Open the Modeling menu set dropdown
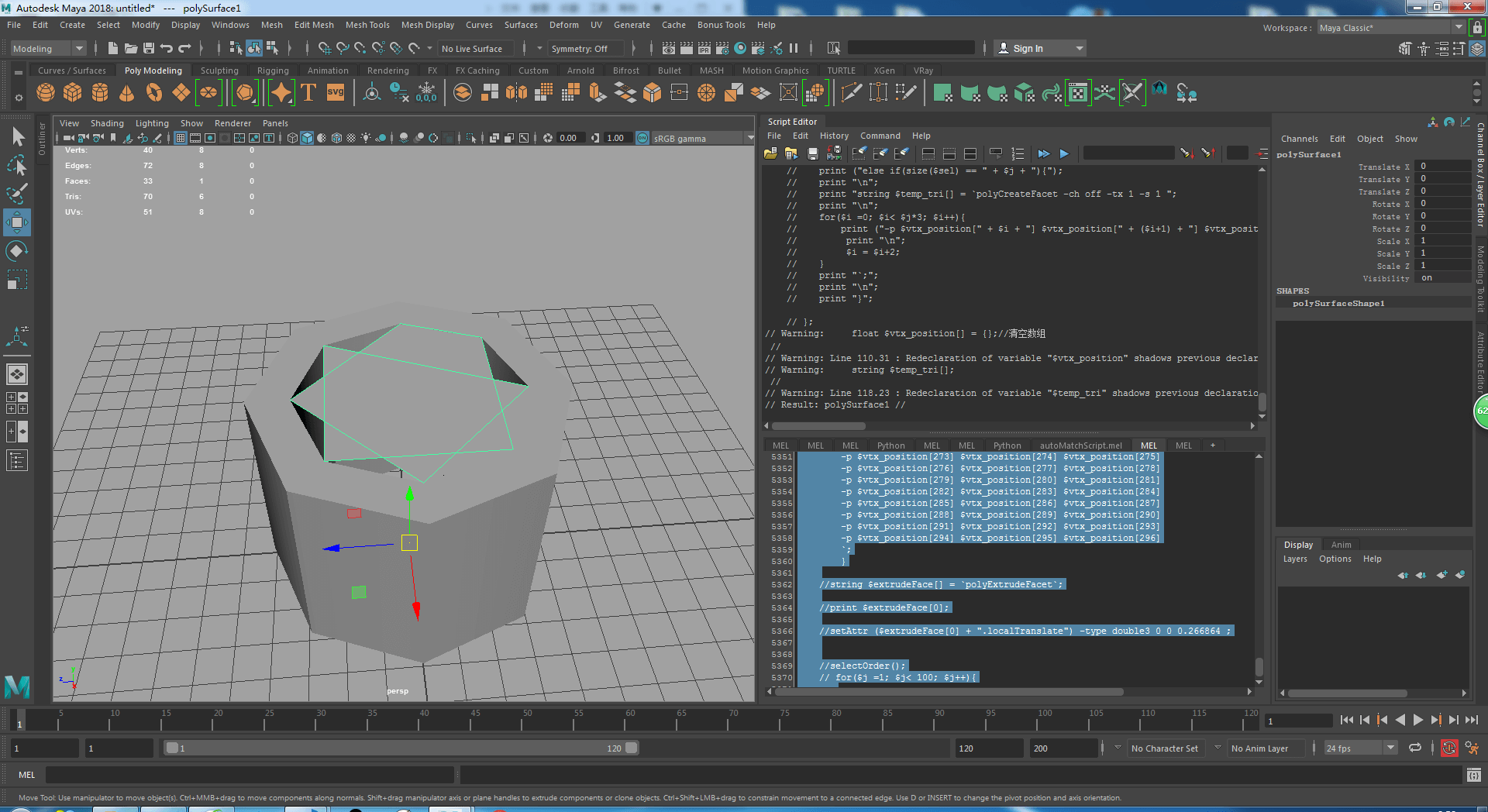The width and height of the screenshot is (1488, 812). pos(48,49)
